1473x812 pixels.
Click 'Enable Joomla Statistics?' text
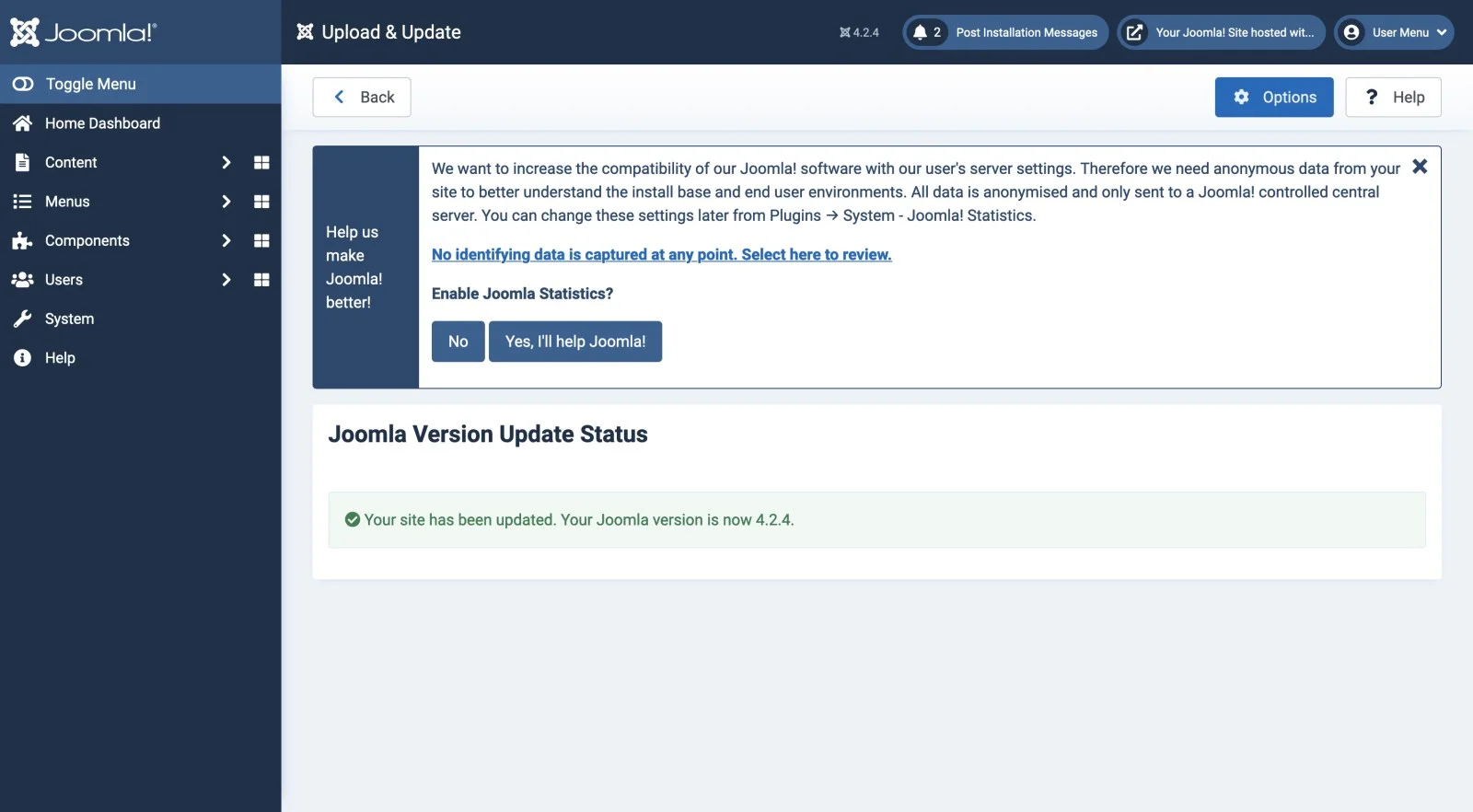pos(522,294)
